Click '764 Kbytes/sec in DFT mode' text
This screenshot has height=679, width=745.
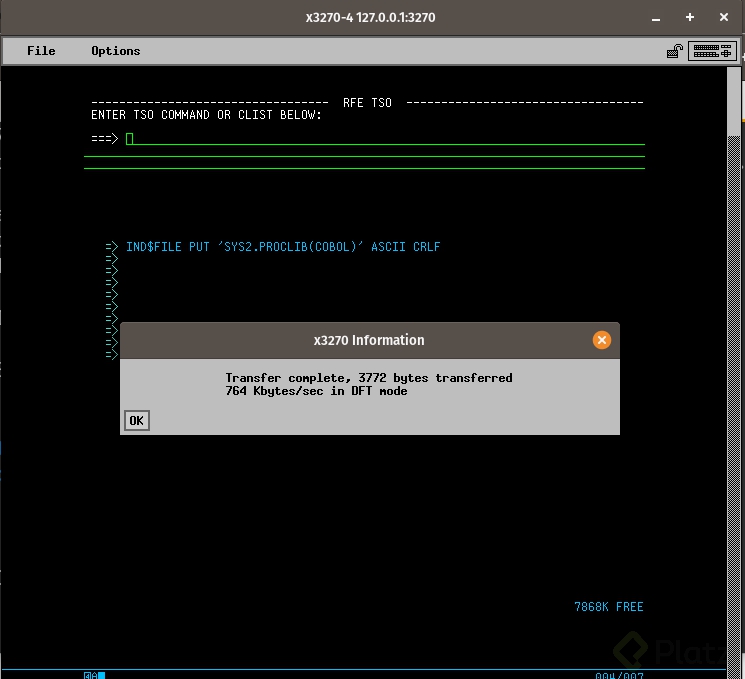316,391
